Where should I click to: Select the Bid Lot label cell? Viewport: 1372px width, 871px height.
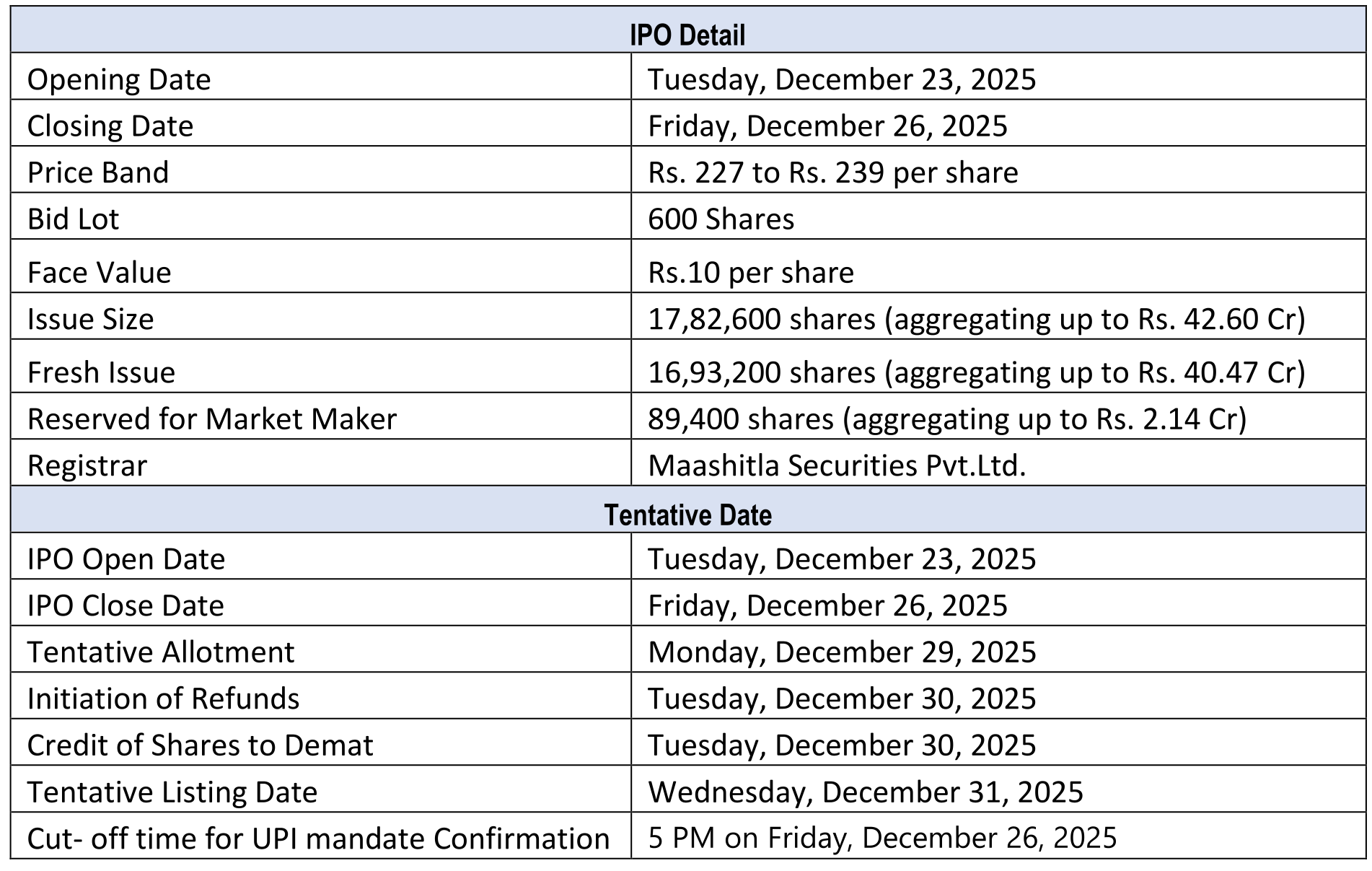click(x=73, y=219)
